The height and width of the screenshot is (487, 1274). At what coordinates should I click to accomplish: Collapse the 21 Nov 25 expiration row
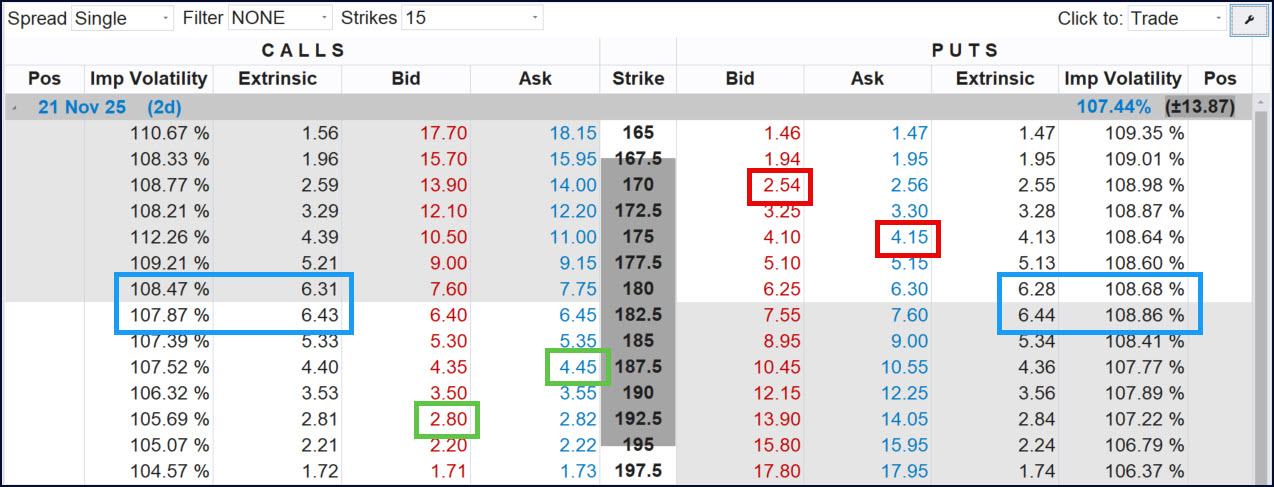tap(14, 107)
